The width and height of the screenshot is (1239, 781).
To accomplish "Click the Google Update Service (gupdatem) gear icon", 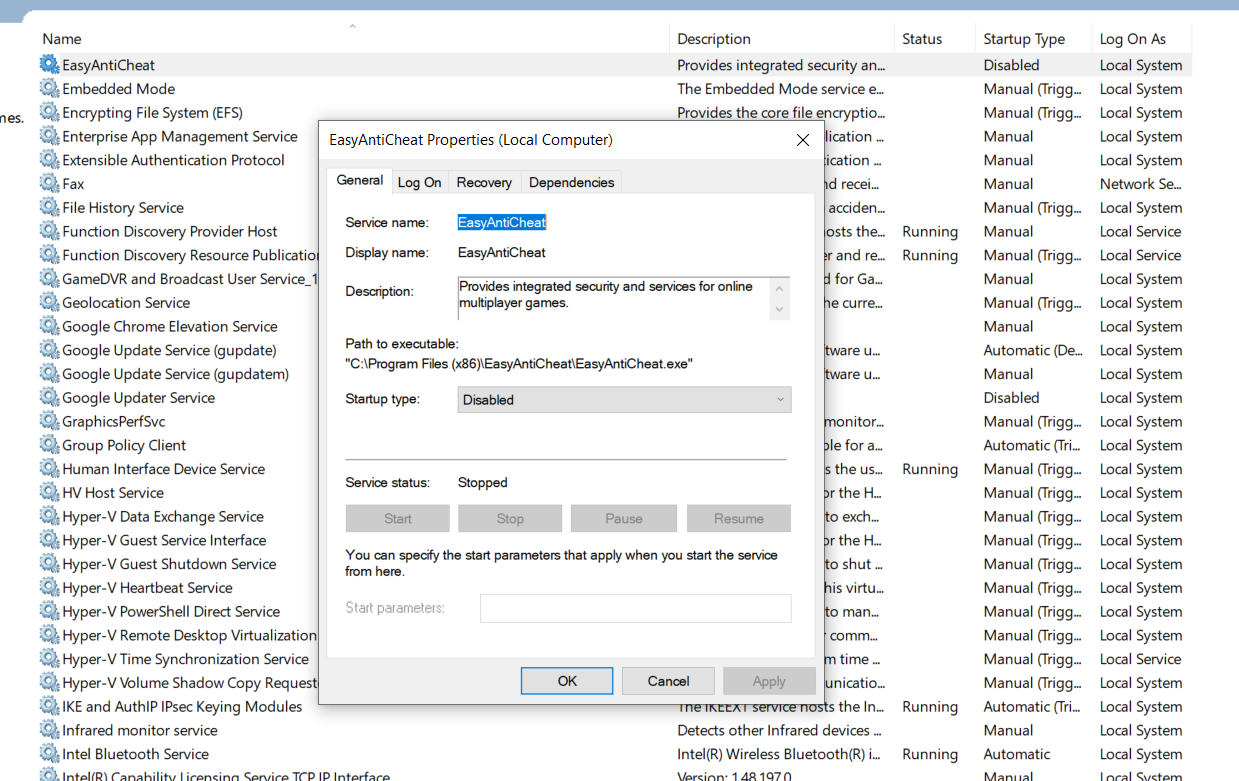I will tap(49, 374).
